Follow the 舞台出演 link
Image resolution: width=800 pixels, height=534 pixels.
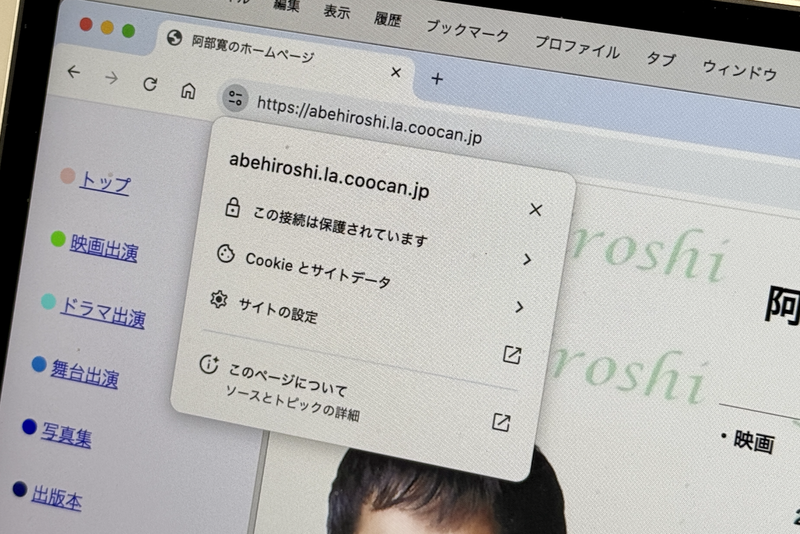pos(85,374)
